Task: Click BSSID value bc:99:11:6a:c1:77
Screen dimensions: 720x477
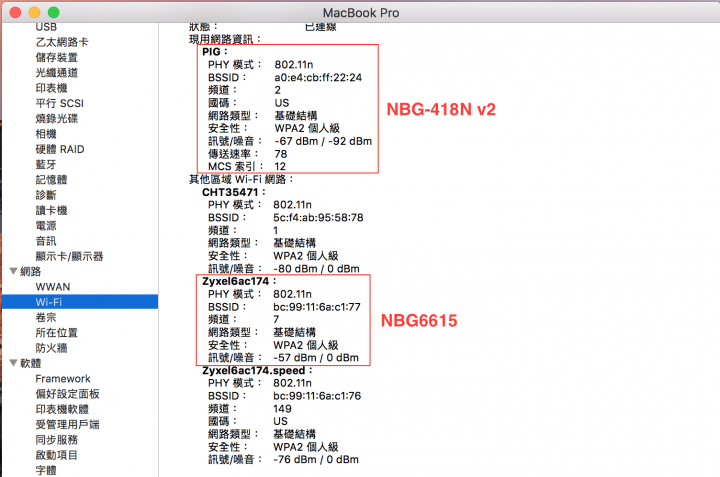Action: coord(317,307)
